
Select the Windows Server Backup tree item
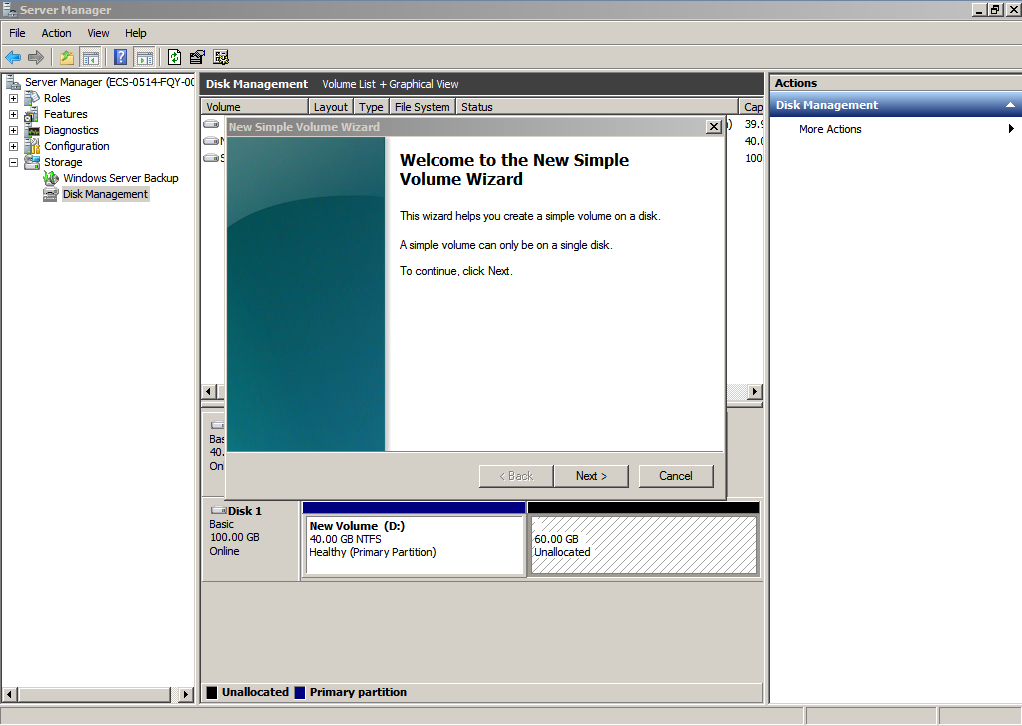click(x=121, y=178)
